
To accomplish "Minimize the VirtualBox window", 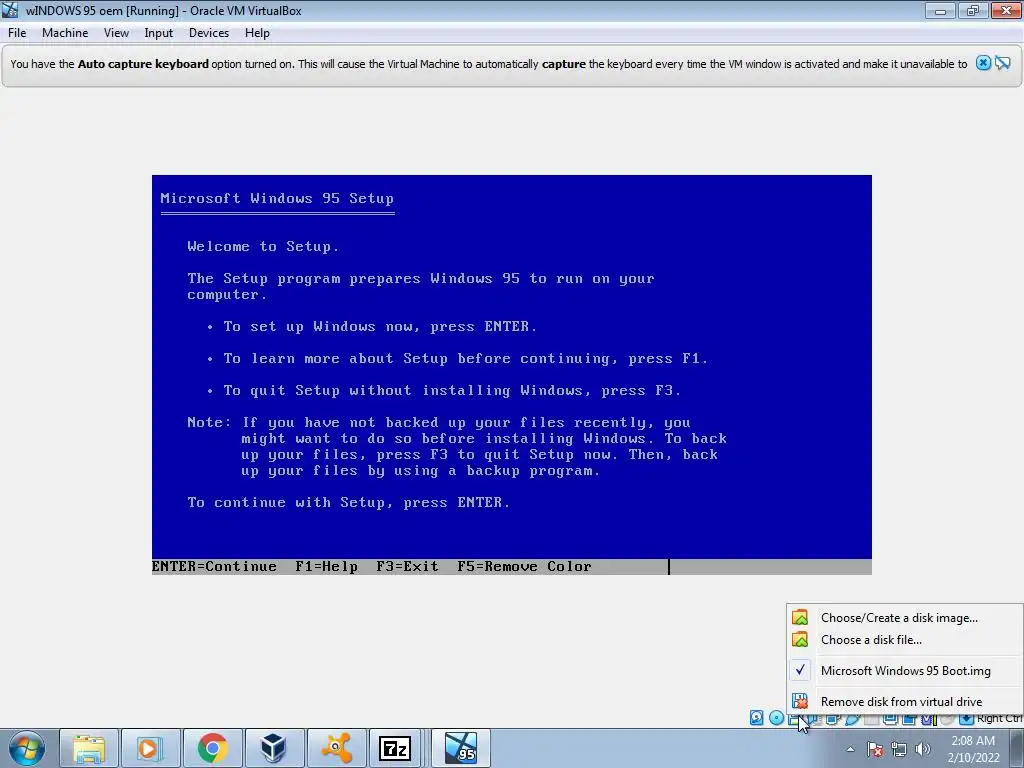I will pyautogui.click(x=940, y=10).
